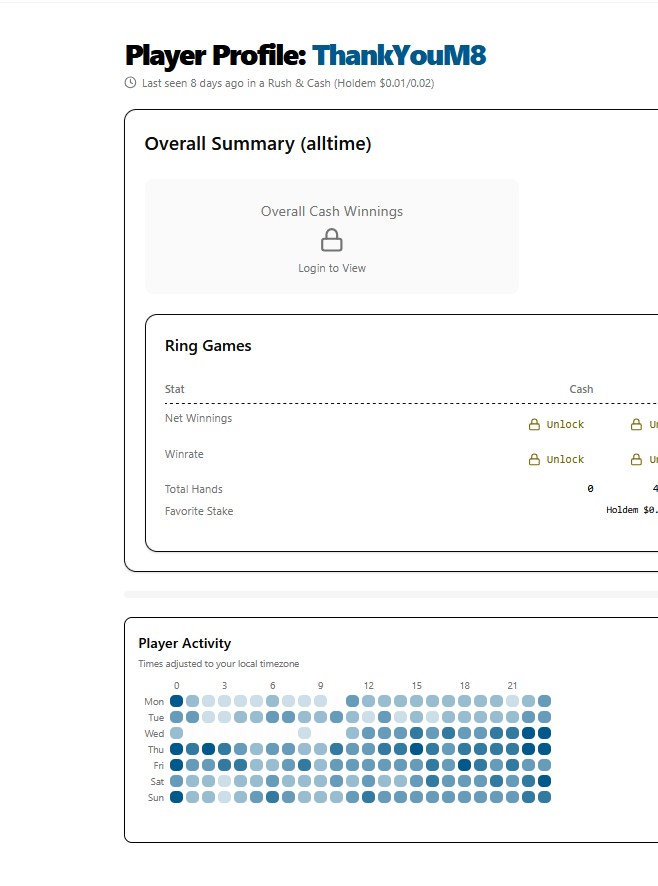This screenshot has width=658, height=886.
Task: Click the Overall Cash Winnings label
Action: click(332, 211)
